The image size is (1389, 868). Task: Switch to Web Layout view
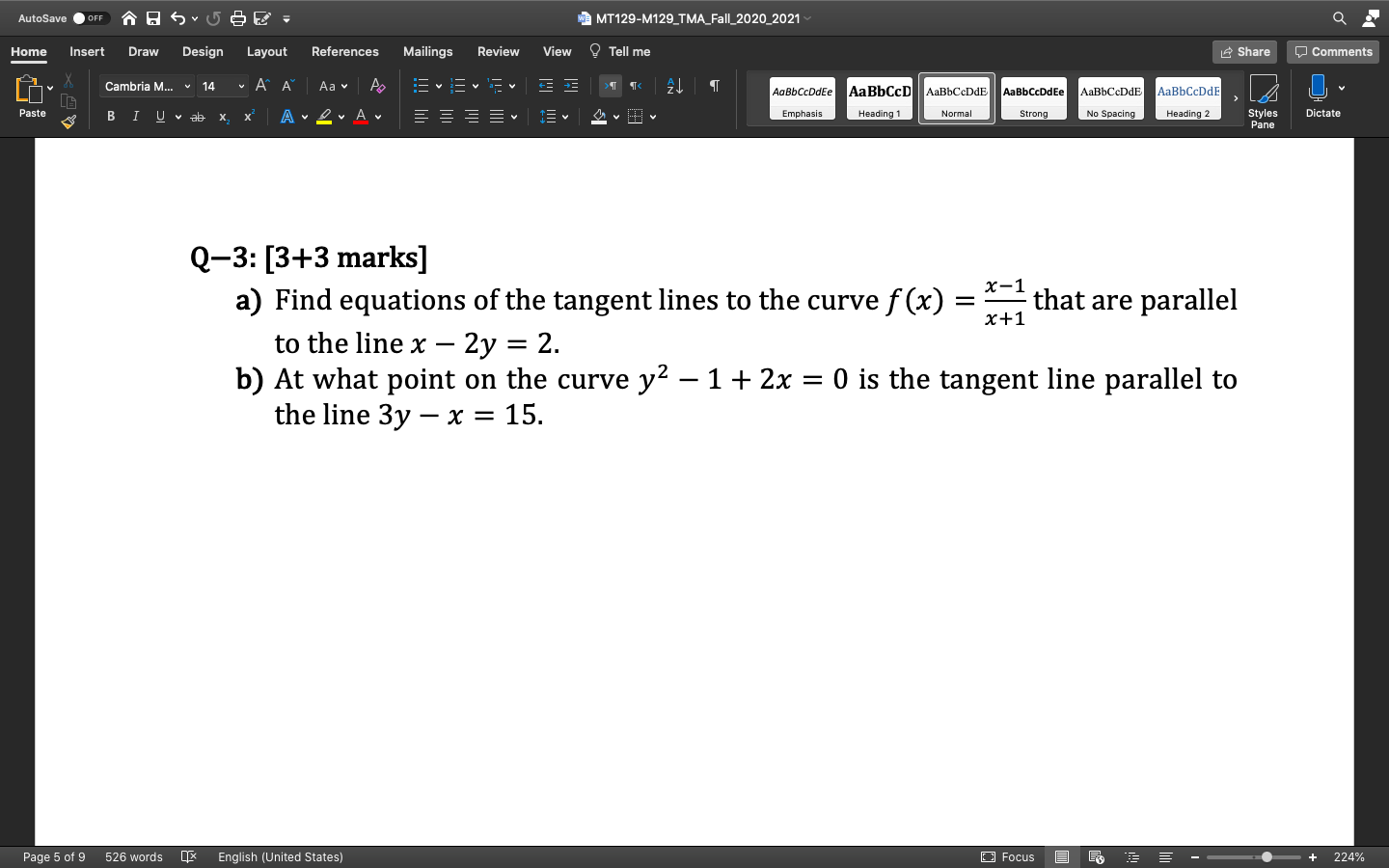point(1097,856)
